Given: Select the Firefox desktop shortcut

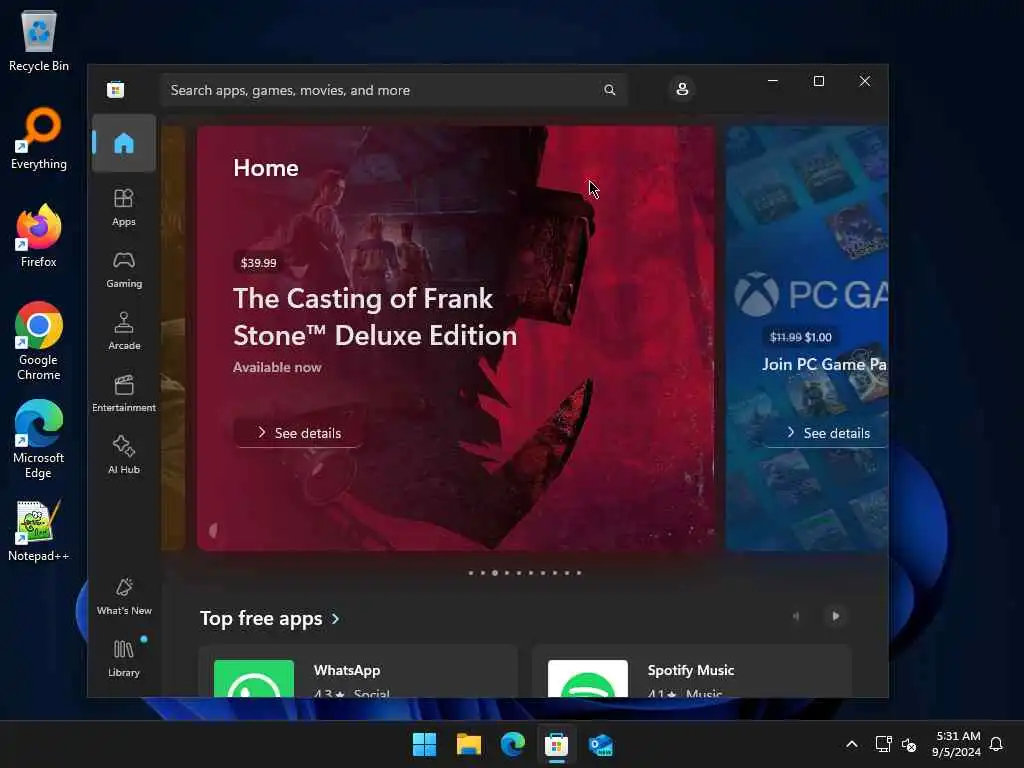Looking at the screenshot, I should coord(39,236).
